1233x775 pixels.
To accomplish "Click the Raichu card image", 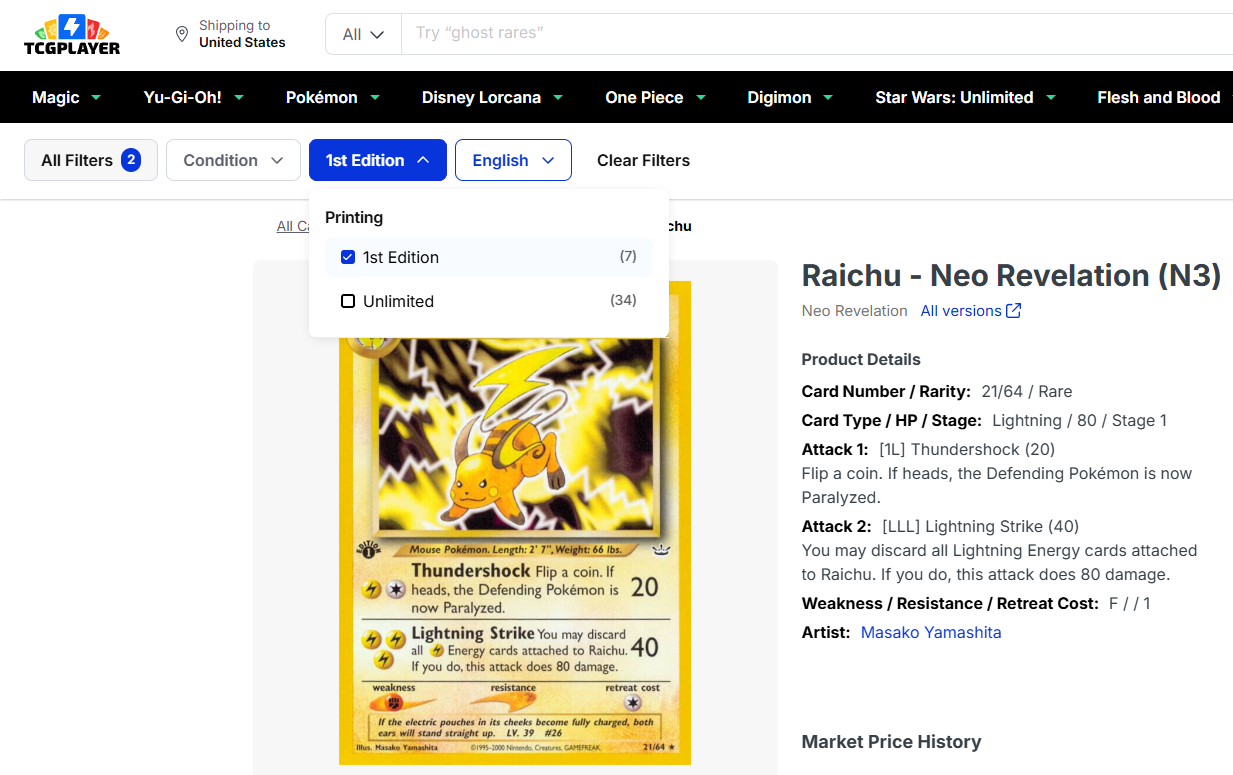I will (x=515, y=523).
